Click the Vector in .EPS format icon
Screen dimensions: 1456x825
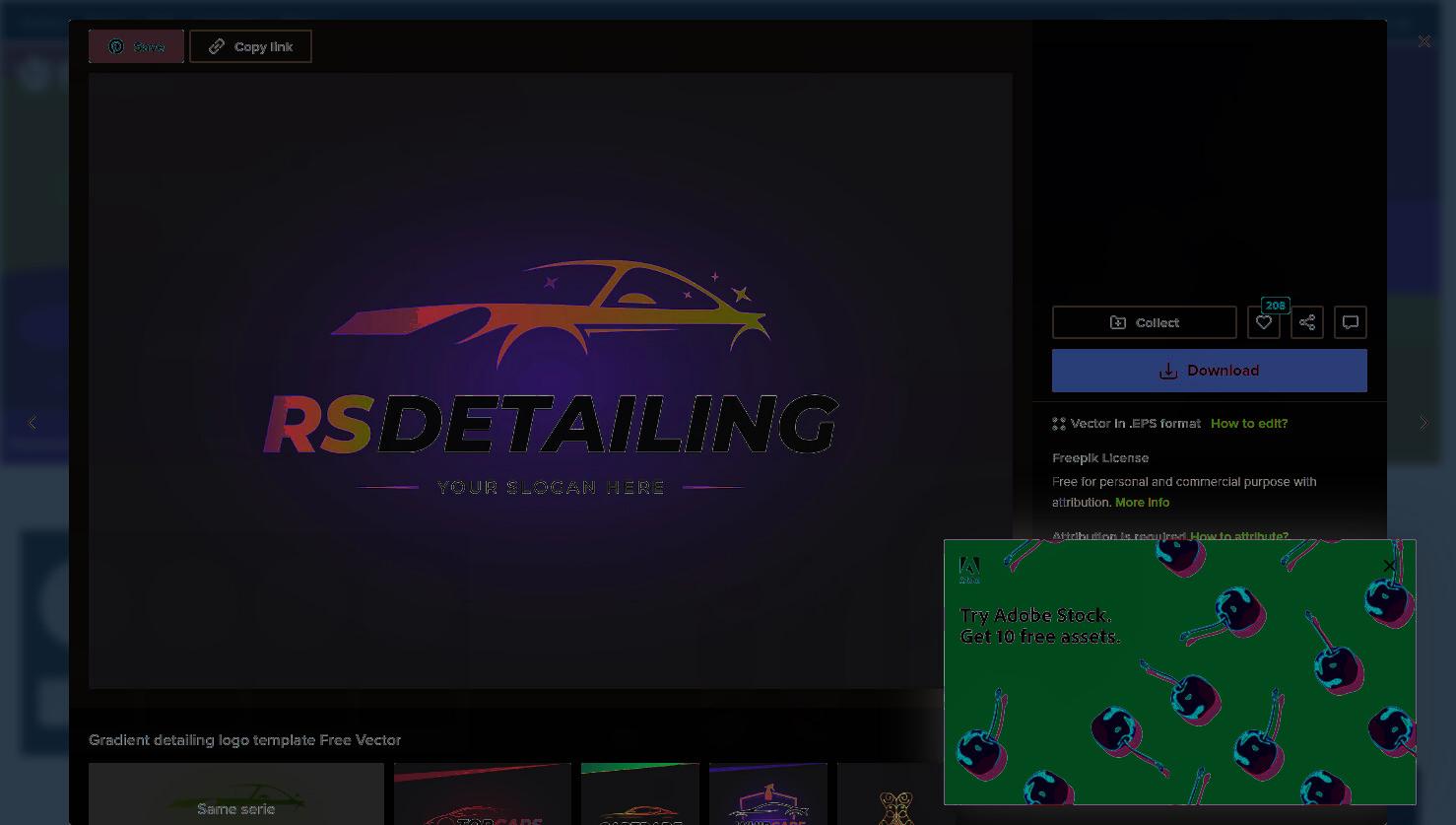coord(1059,424)
